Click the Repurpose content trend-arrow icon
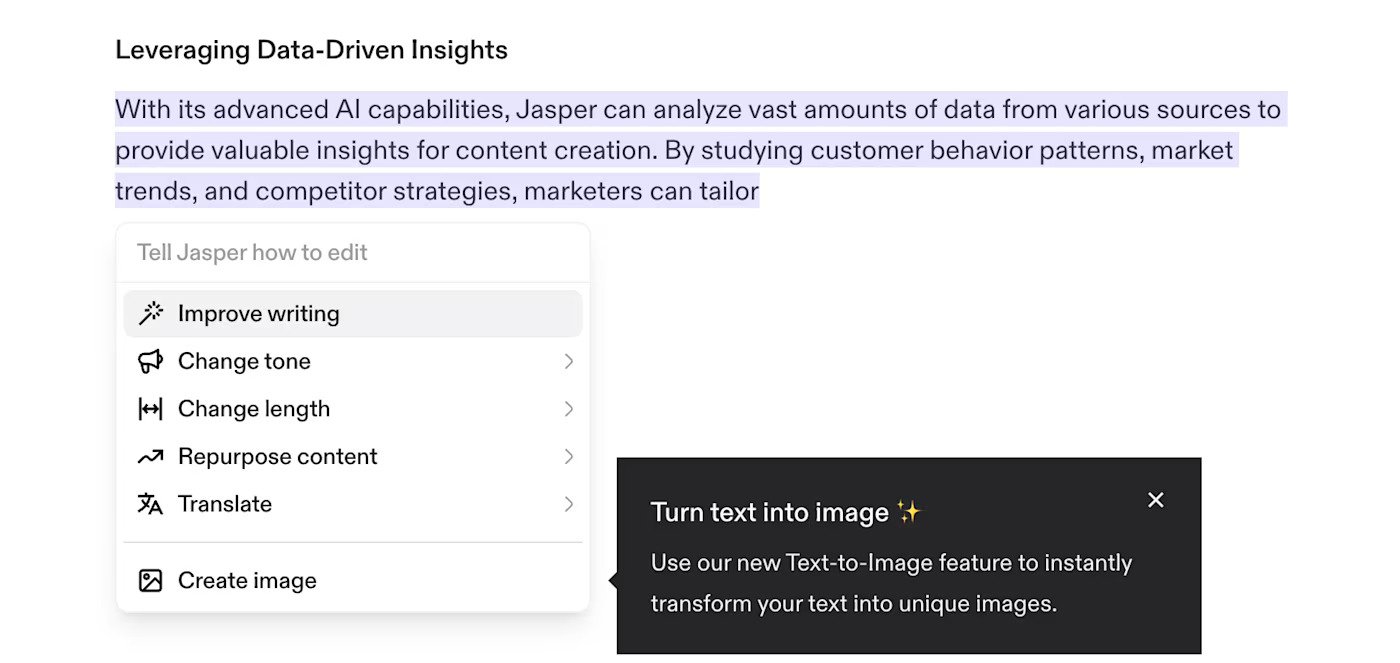This screenshot has width=1400, height=663. pyautogui.click(x=150, y=457)
